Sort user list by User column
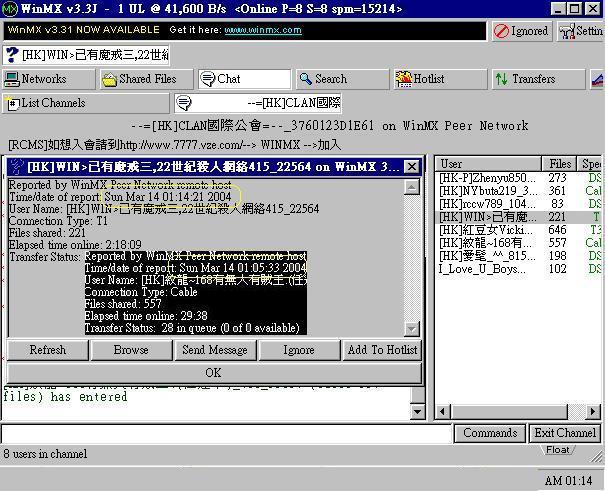Screen dimensions: 605x491 (x=488, y=164)
